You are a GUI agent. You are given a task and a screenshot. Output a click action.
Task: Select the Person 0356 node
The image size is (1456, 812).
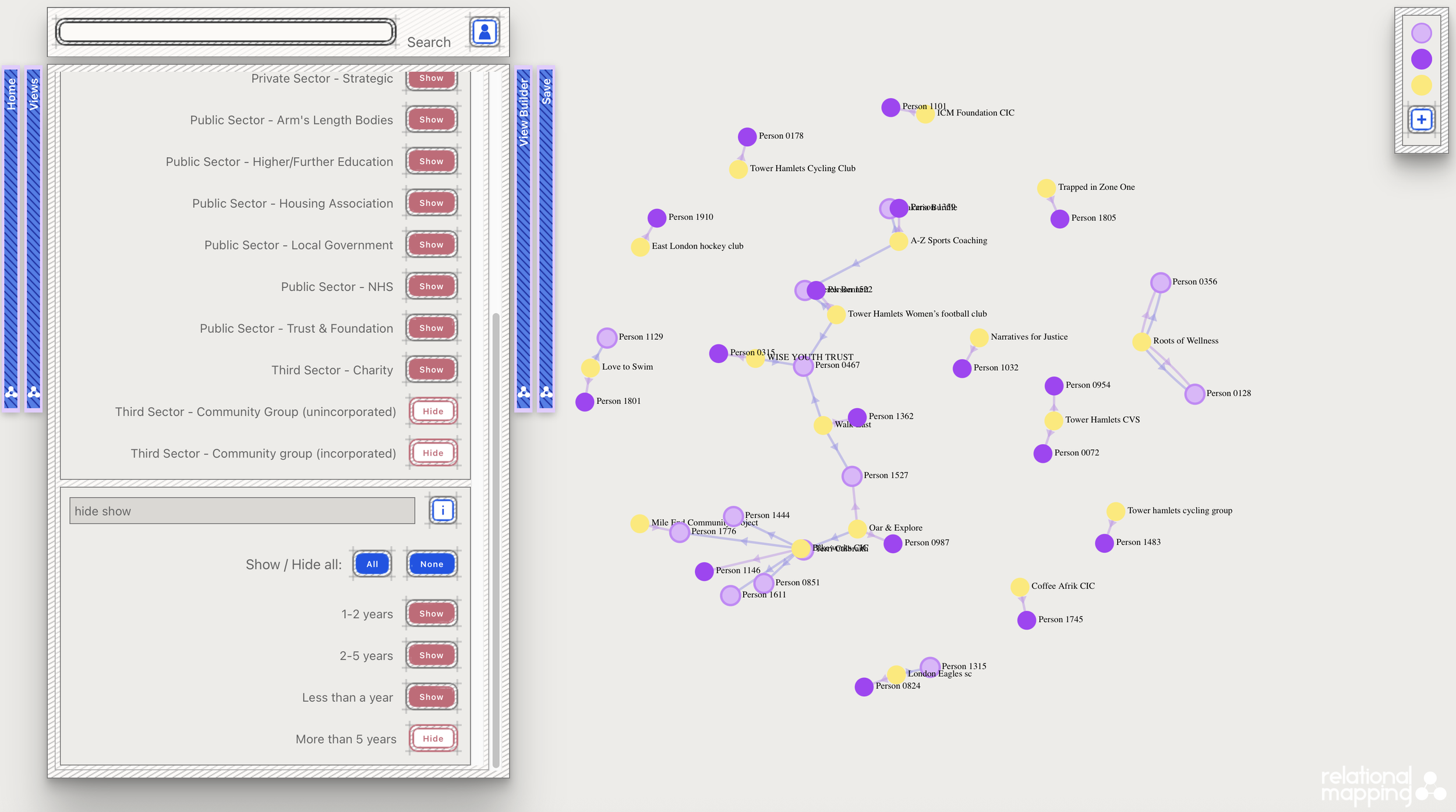pos(1160,282)
